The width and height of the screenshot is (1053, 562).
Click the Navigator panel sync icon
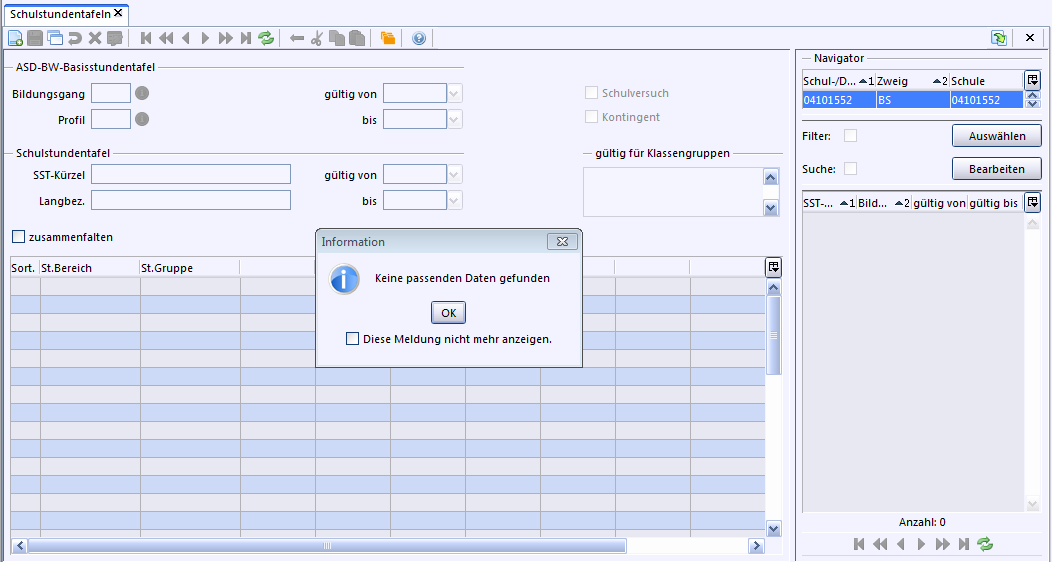pyautogui.click(x=998, y=38)
